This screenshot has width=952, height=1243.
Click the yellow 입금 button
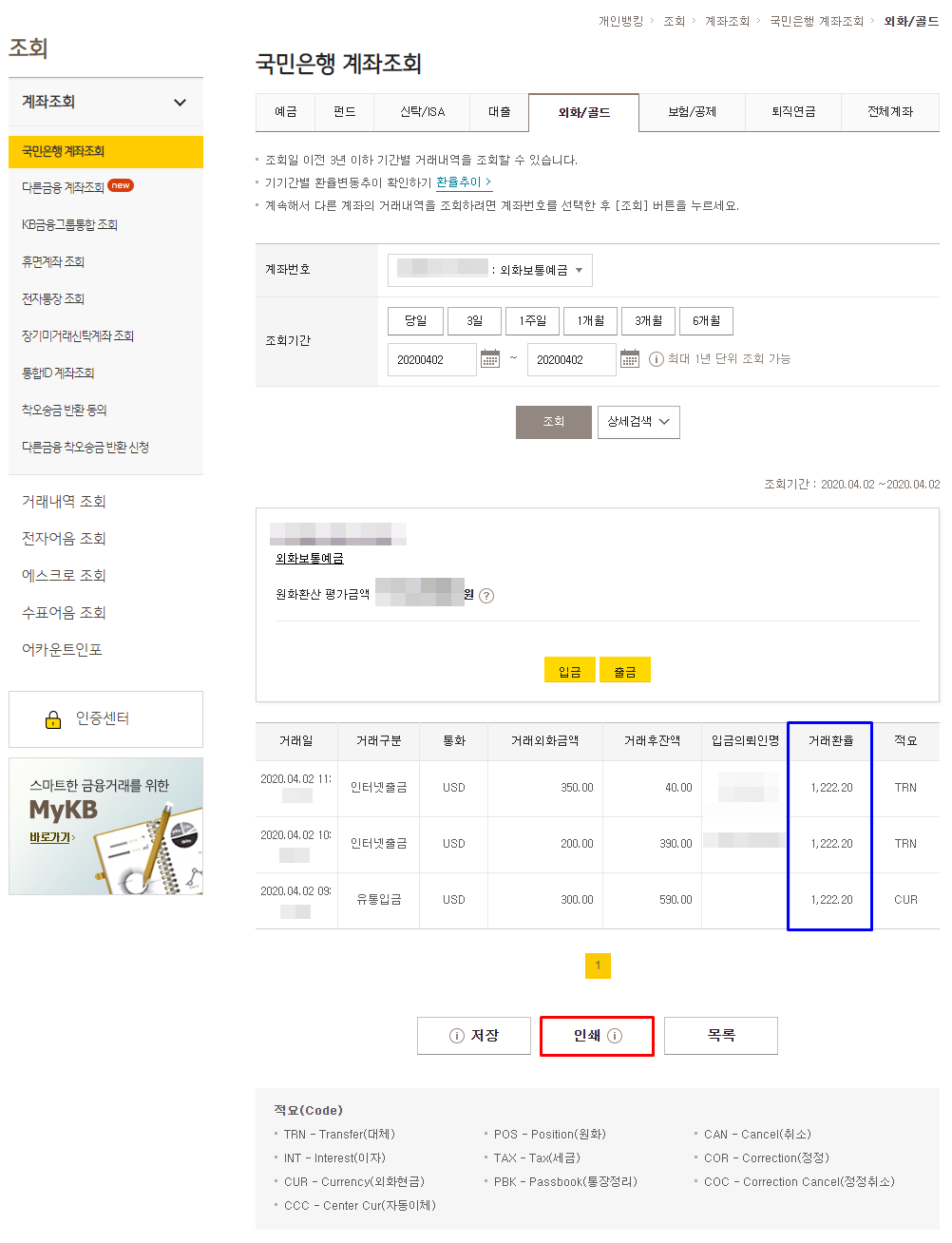click(x=570, y=670)
